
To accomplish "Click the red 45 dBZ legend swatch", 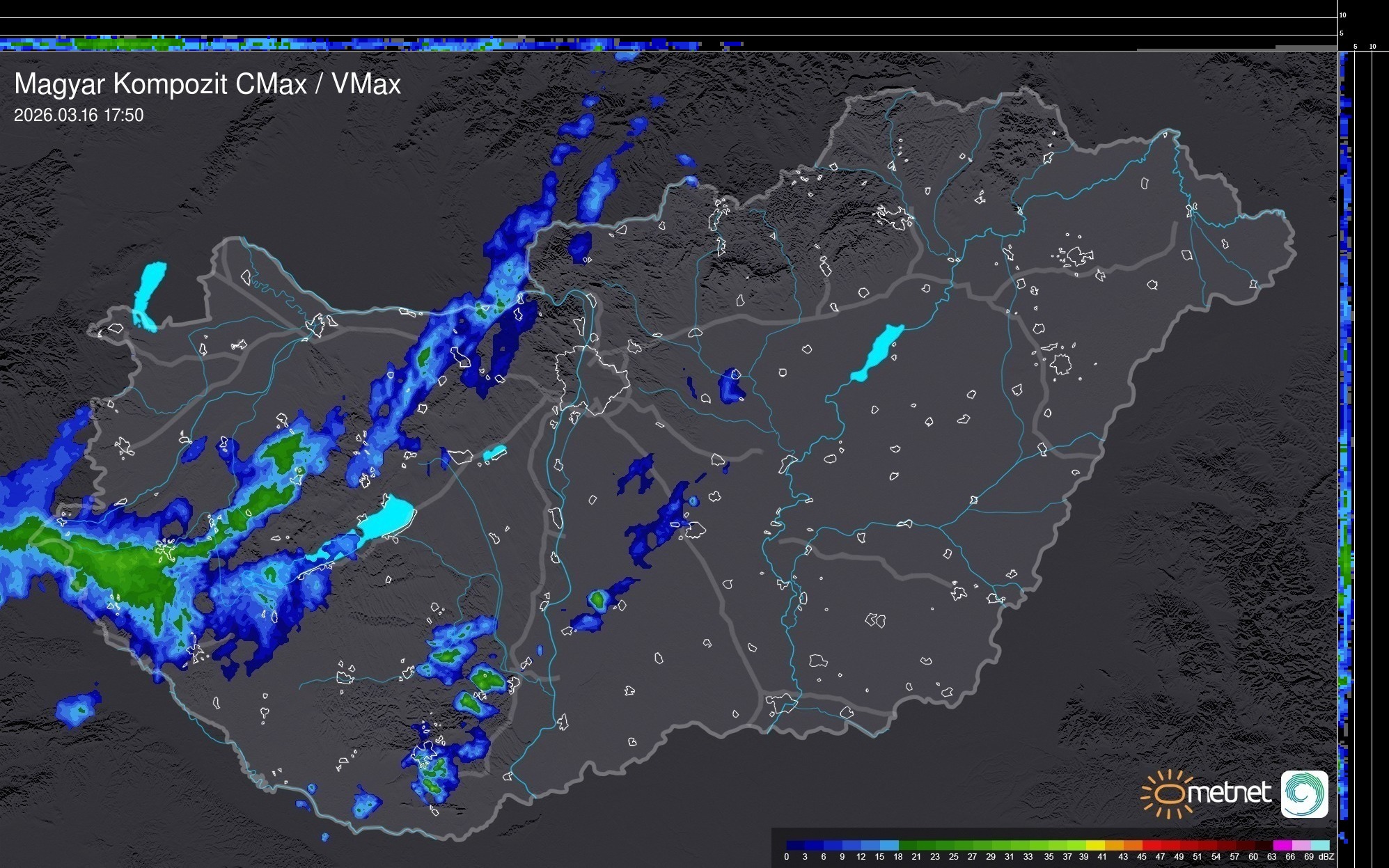I will click(x=1152, y=845).
